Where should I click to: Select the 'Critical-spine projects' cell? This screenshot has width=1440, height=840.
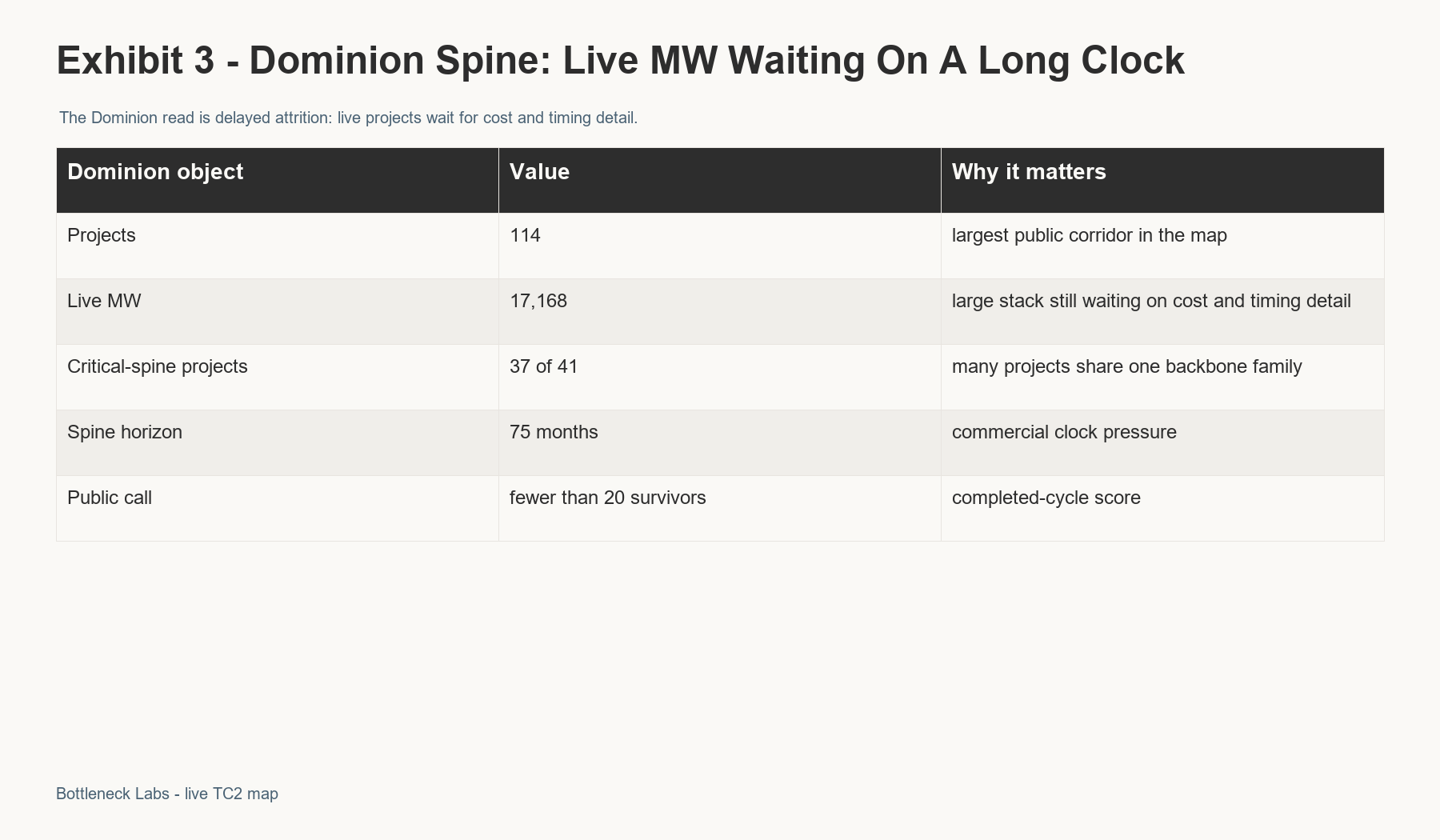(278, 377)
